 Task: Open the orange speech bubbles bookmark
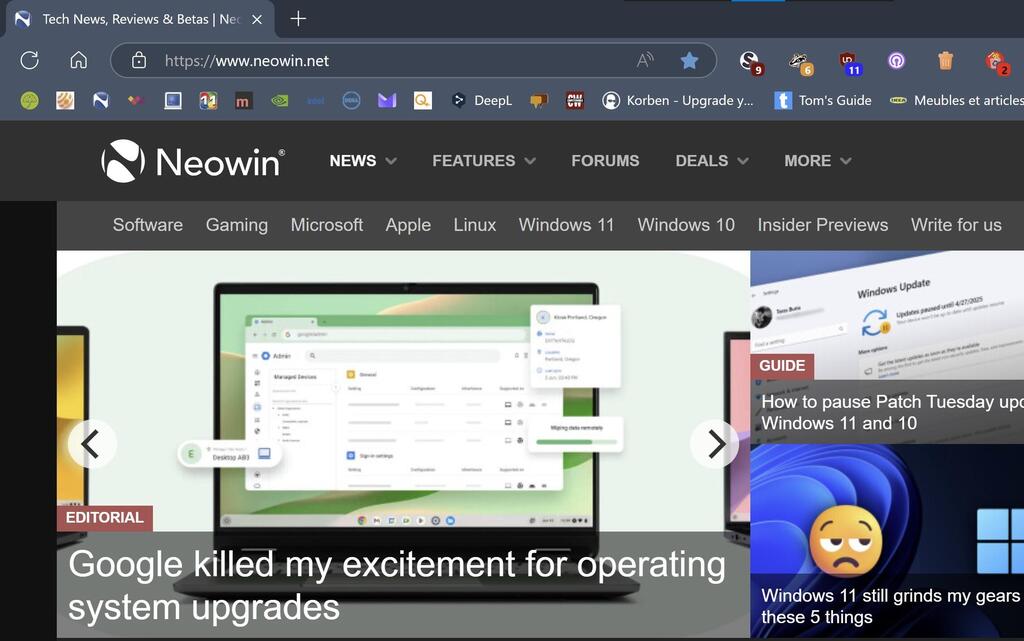click(x=539, y=101)
